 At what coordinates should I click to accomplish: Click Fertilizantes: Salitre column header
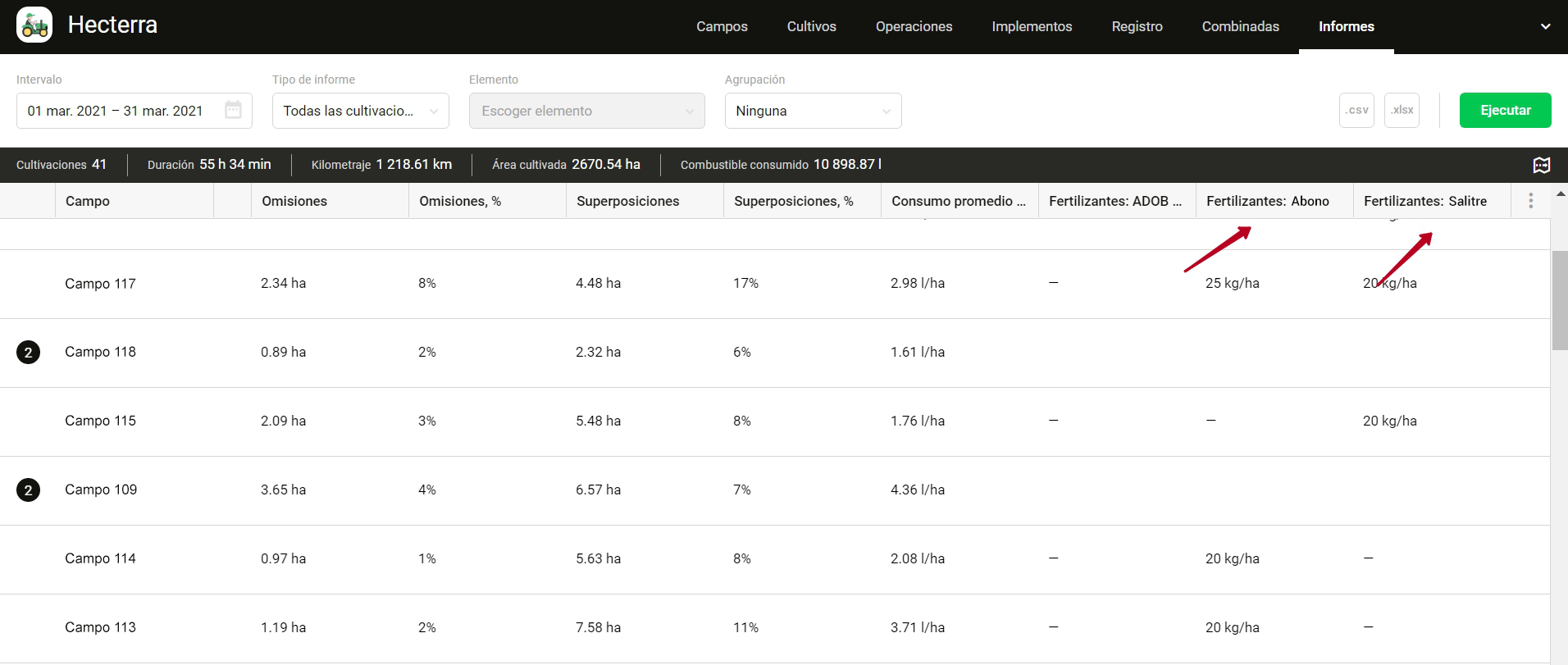pos(1433,201)
